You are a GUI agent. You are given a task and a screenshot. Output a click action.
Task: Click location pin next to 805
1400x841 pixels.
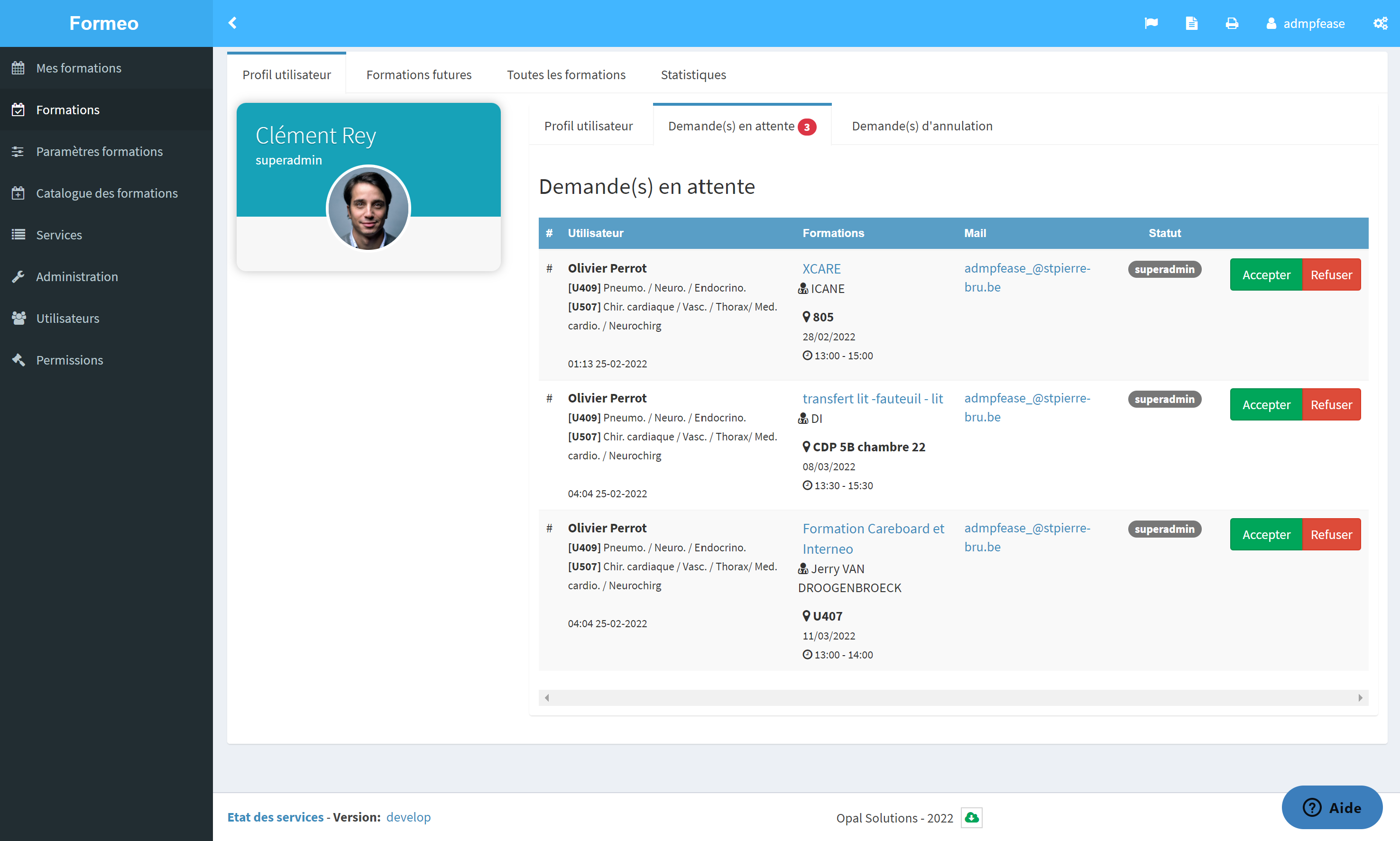[807, 316]
